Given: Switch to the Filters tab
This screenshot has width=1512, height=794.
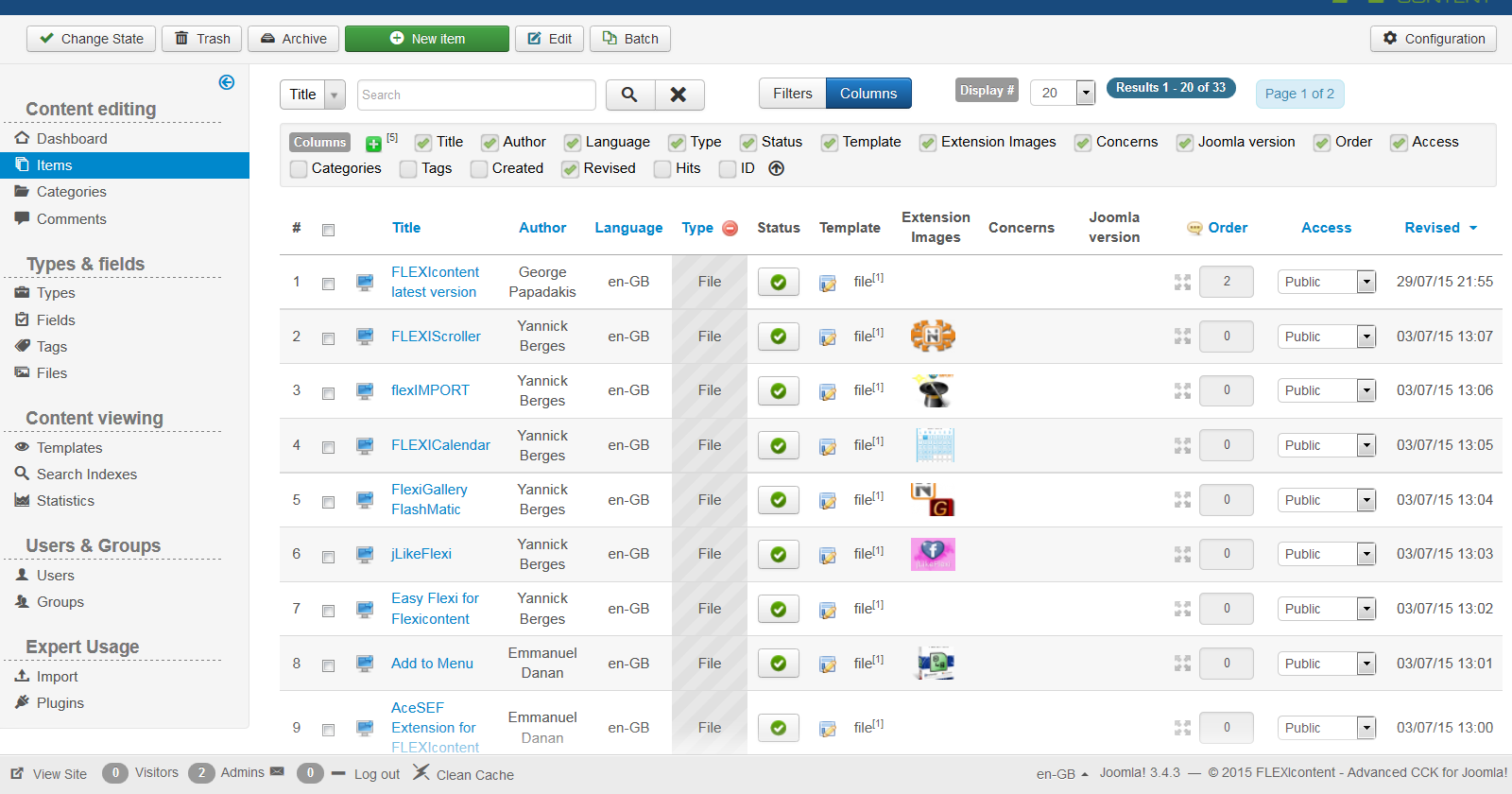Looking at the screenshot, I should (793, 94).
